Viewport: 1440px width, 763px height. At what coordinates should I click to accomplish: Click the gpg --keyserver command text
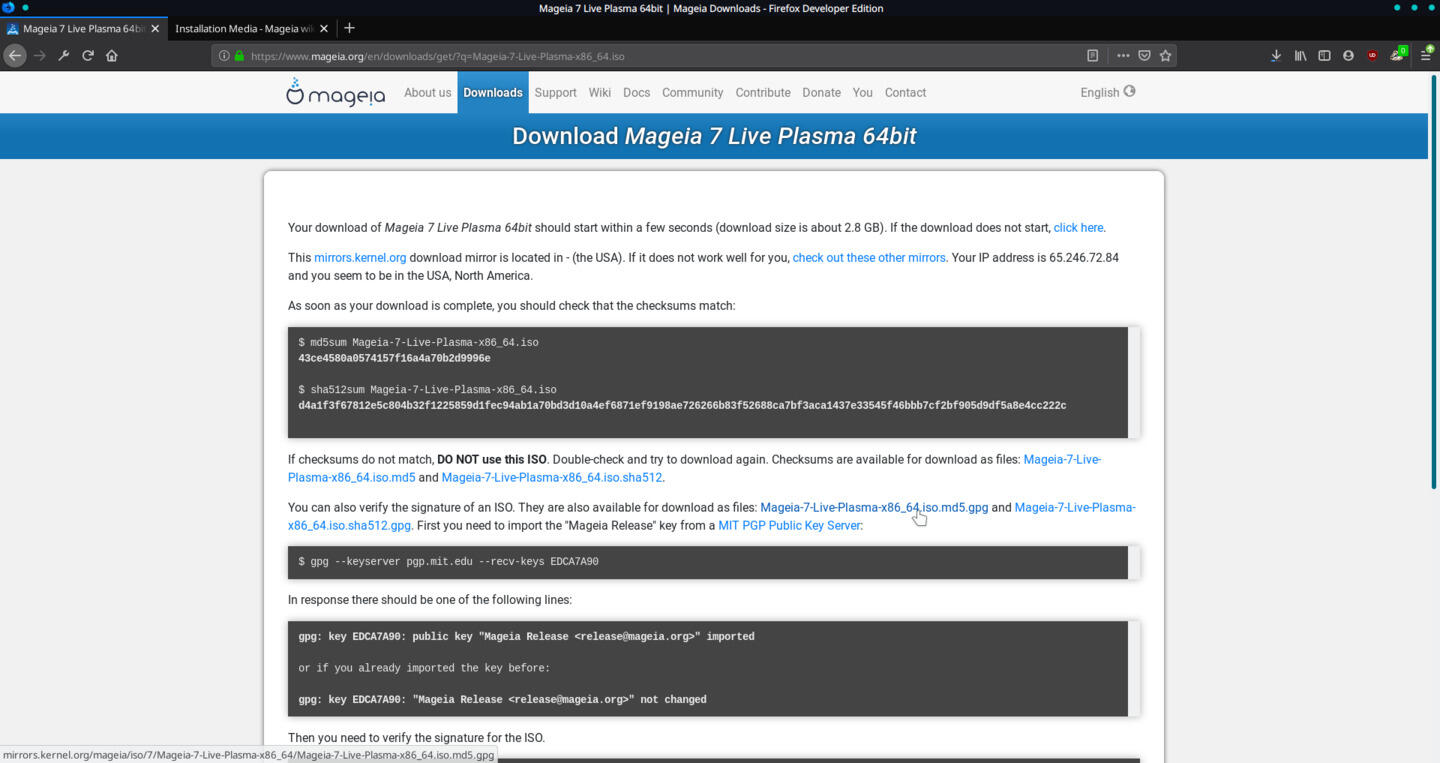click(448, 562)
